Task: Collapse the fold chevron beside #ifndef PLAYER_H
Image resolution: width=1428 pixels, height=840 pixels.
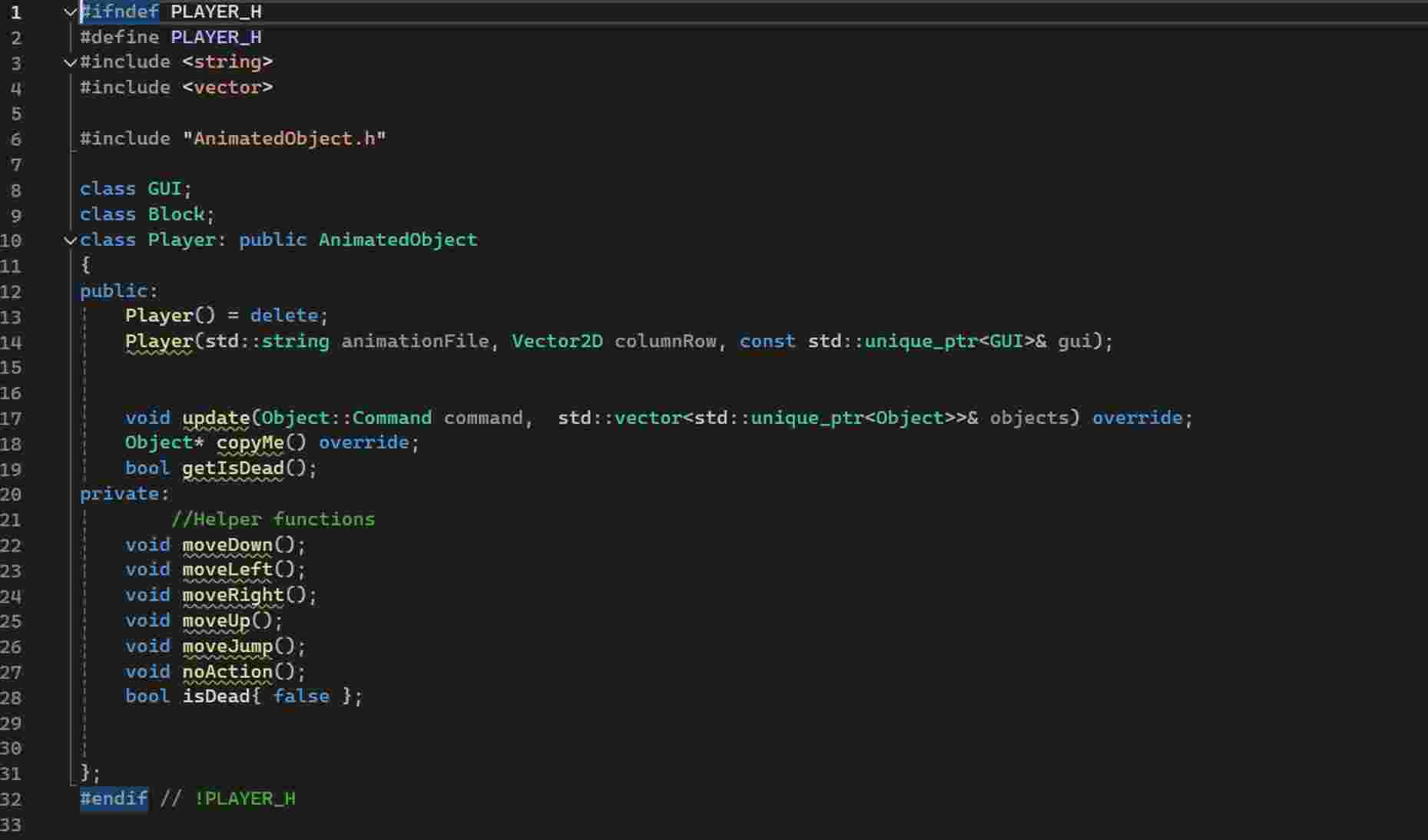Action: pyautogui.click(x=70, y=12)
